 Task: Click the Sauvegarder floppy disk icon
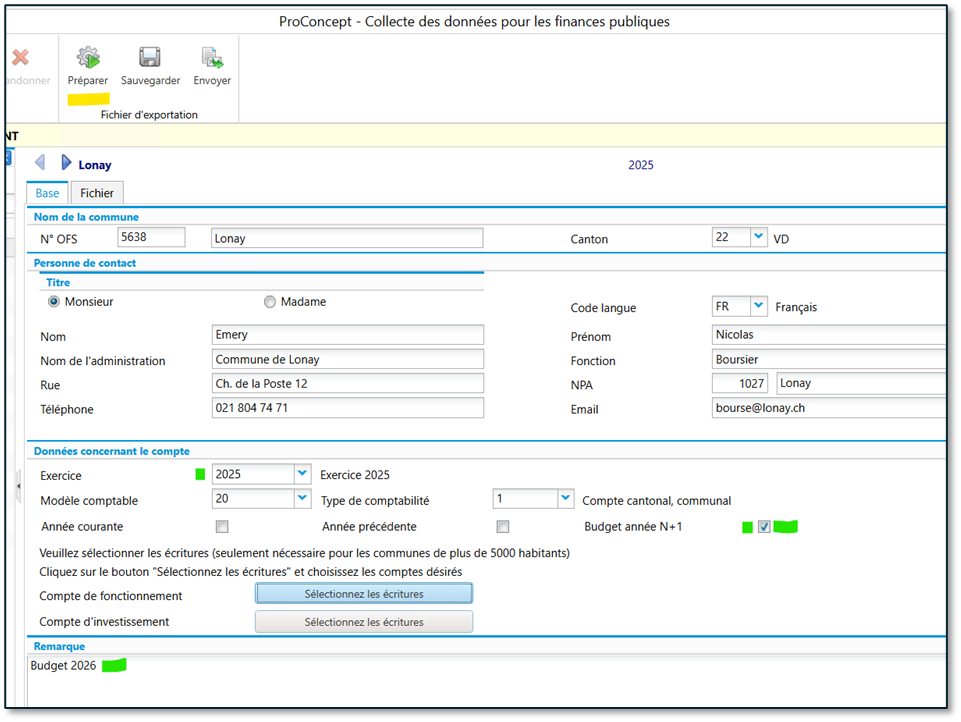150,58
